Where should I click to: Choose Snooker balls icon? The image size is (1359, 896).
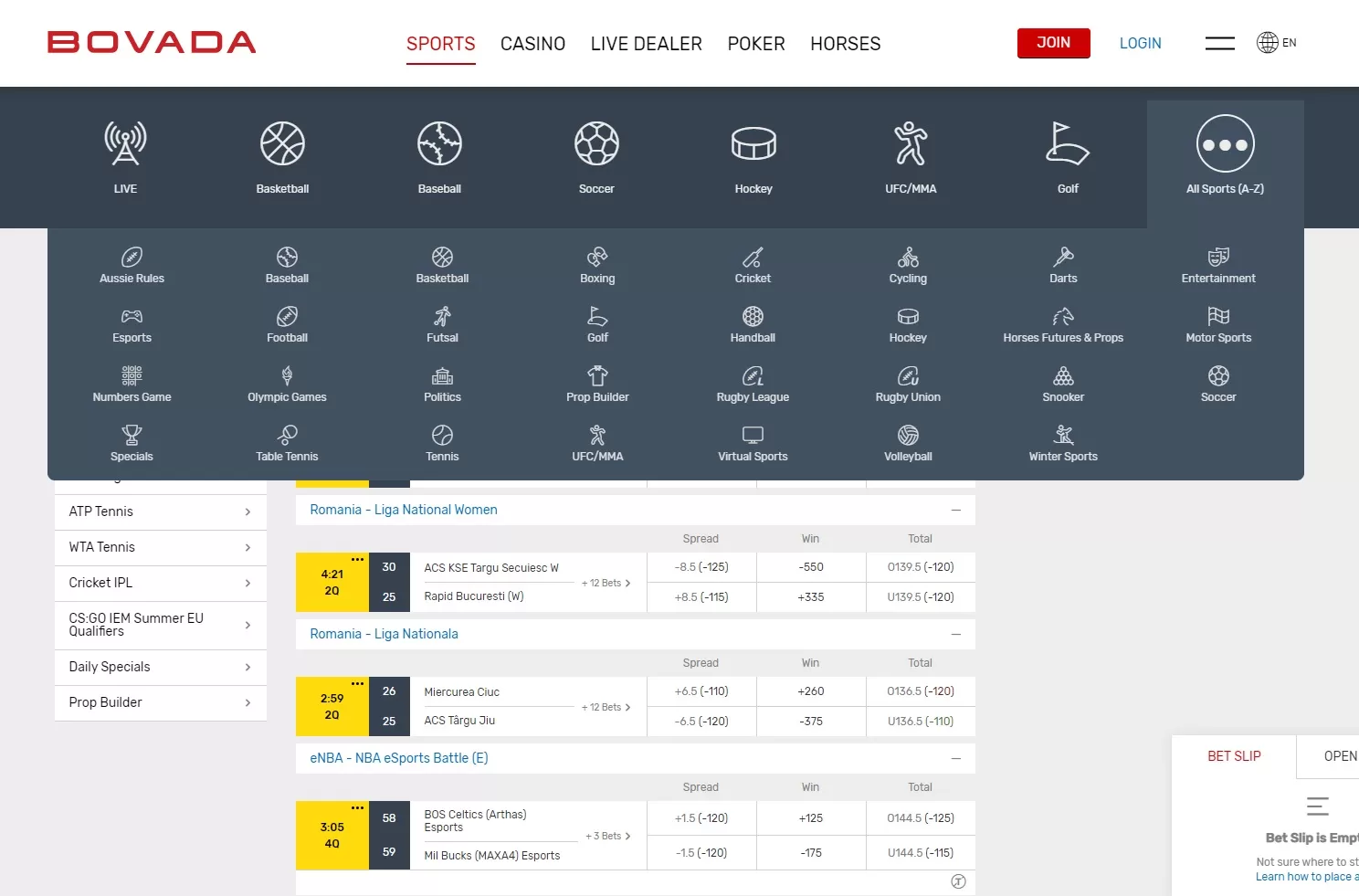1063,375
